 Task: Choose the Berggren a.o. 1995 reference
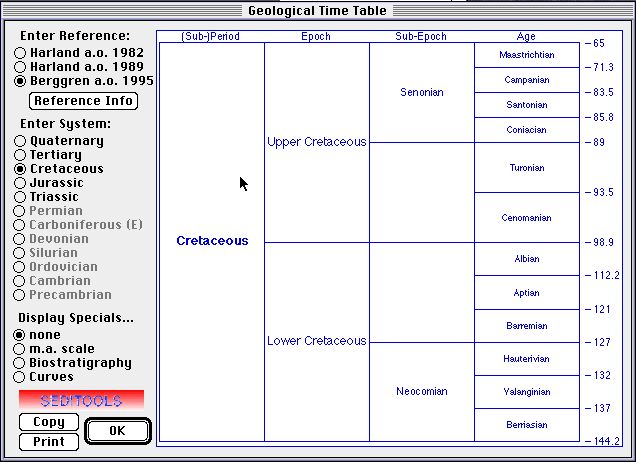pos(20,81)
